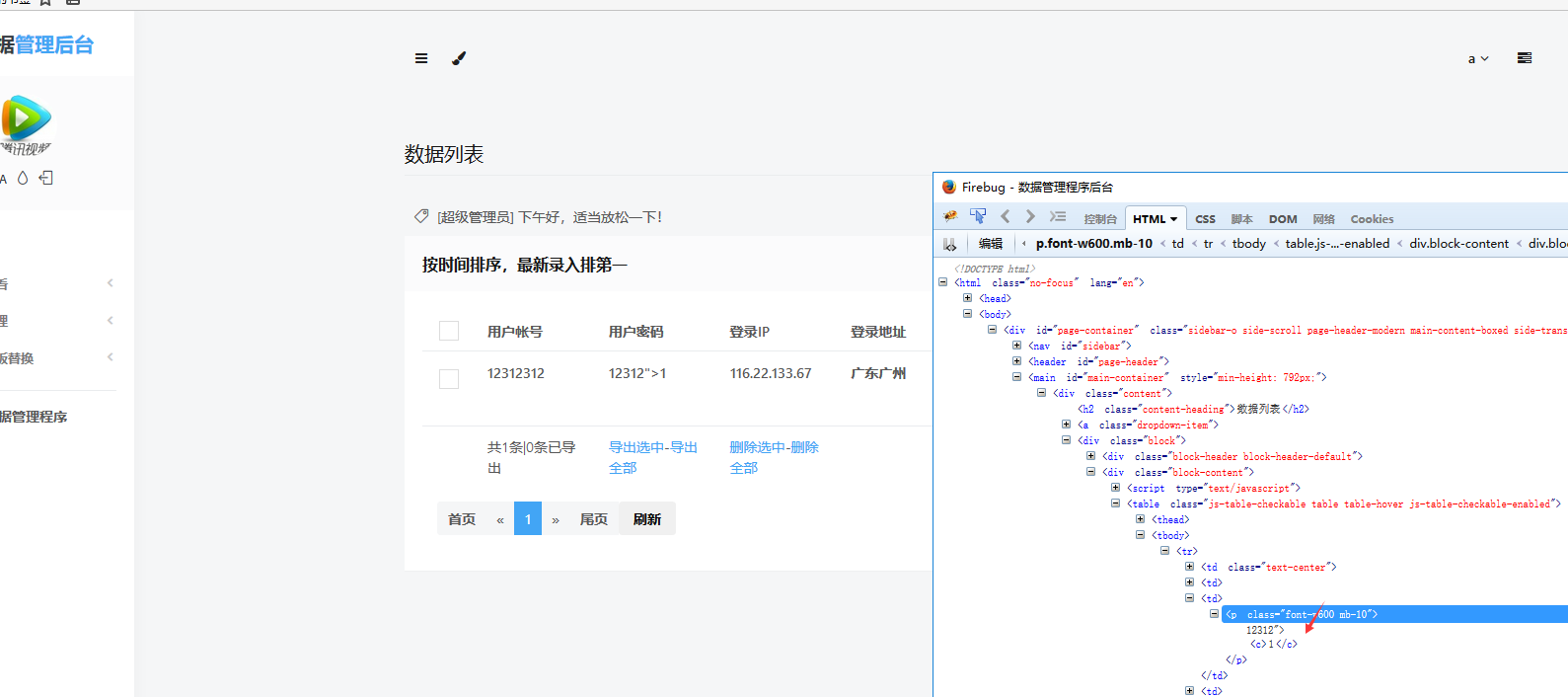
Task: Click the hamburger menu toggle icon
Action: point(421,58)
